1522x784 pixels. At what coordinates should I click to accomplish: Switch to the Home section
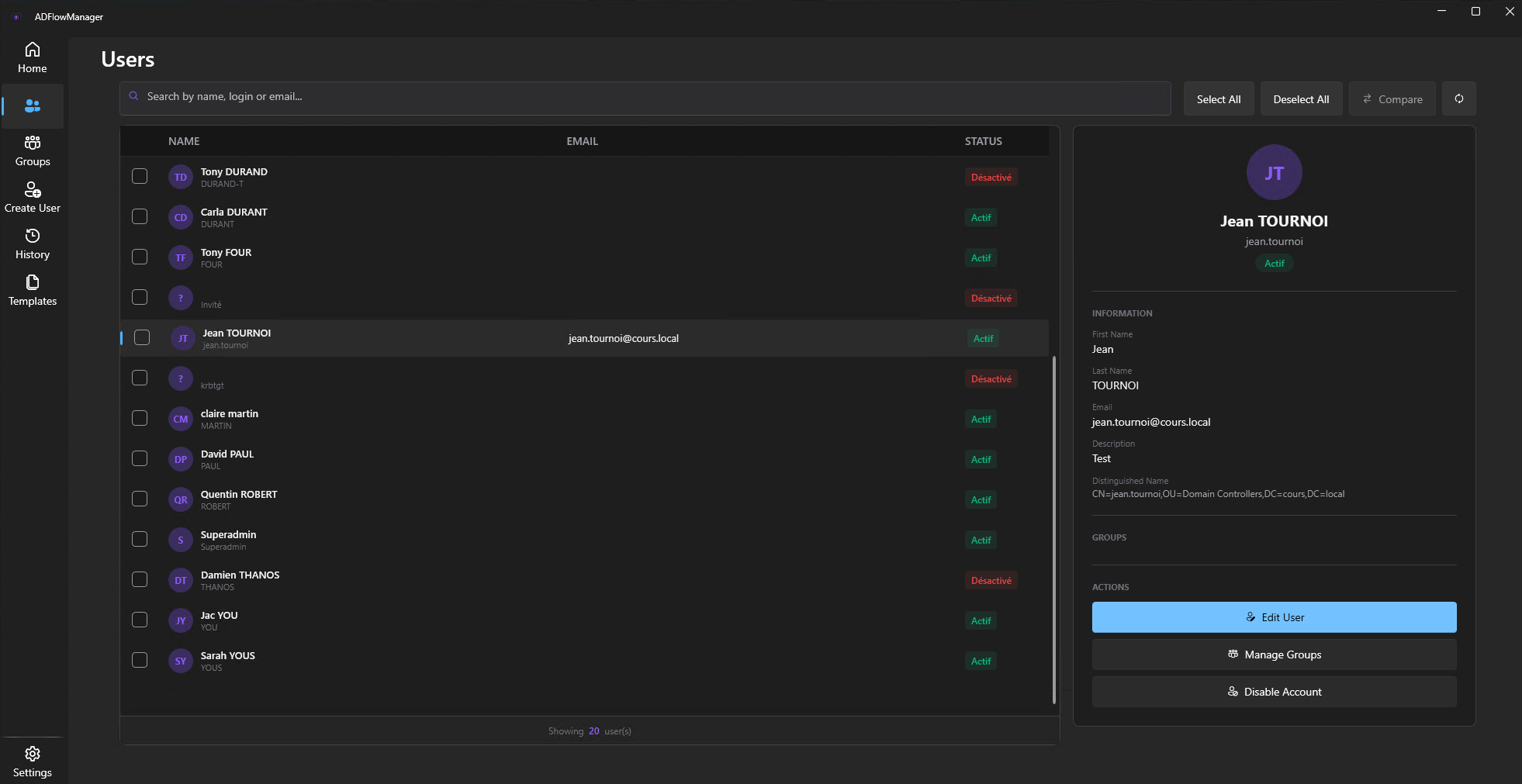[32, 57]
